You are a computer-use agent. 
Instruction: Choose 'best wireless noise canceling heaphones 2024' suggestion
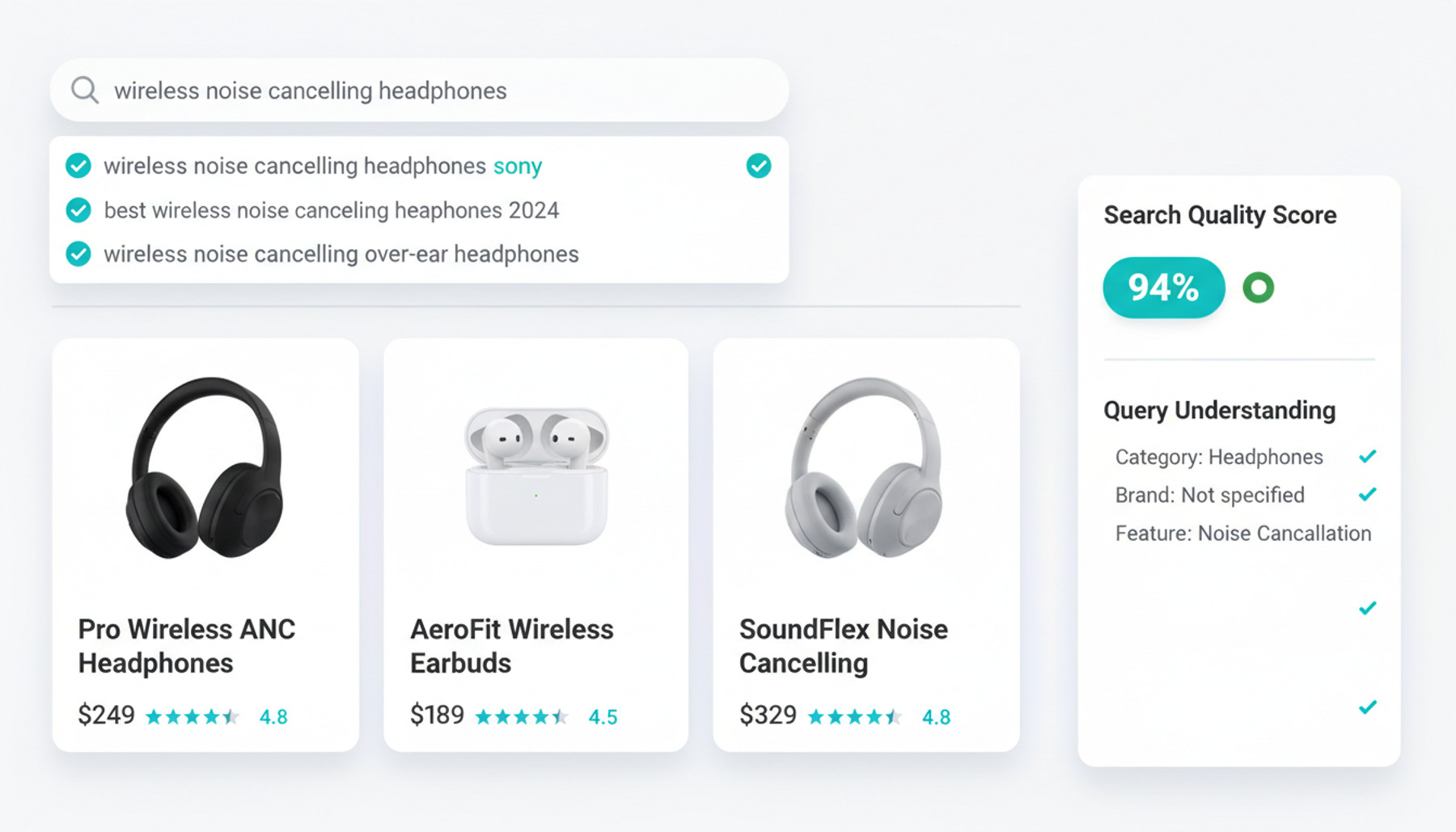(331, 210)
